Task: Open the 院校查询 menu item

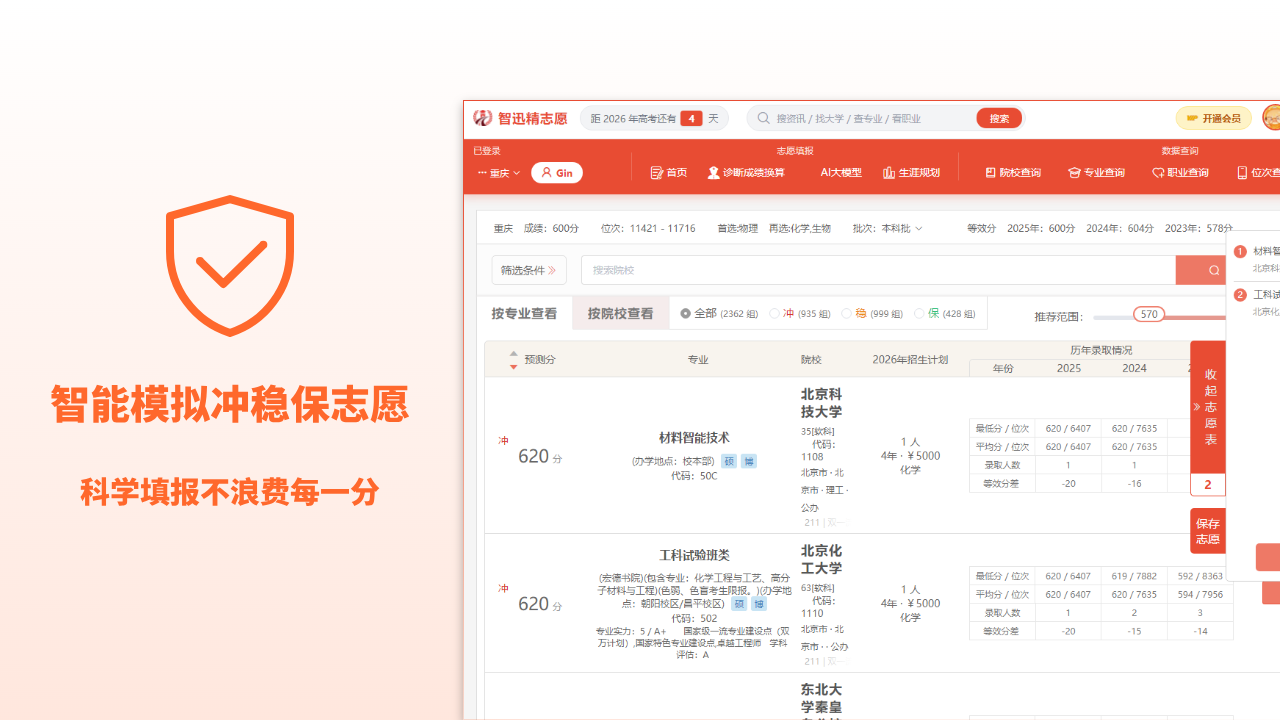Action: point(1012,173)
